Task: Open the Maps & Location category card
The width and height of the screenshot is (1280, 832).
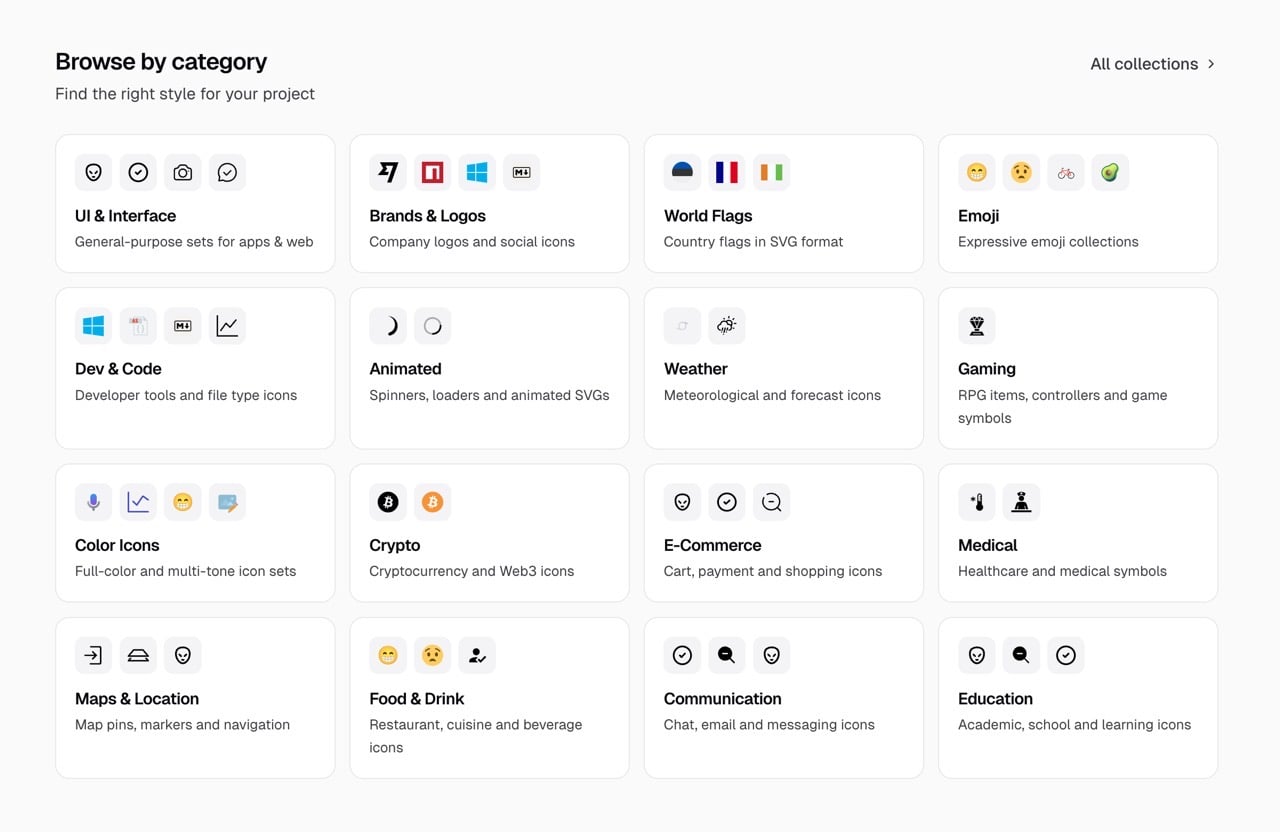Action: [195, 698]
